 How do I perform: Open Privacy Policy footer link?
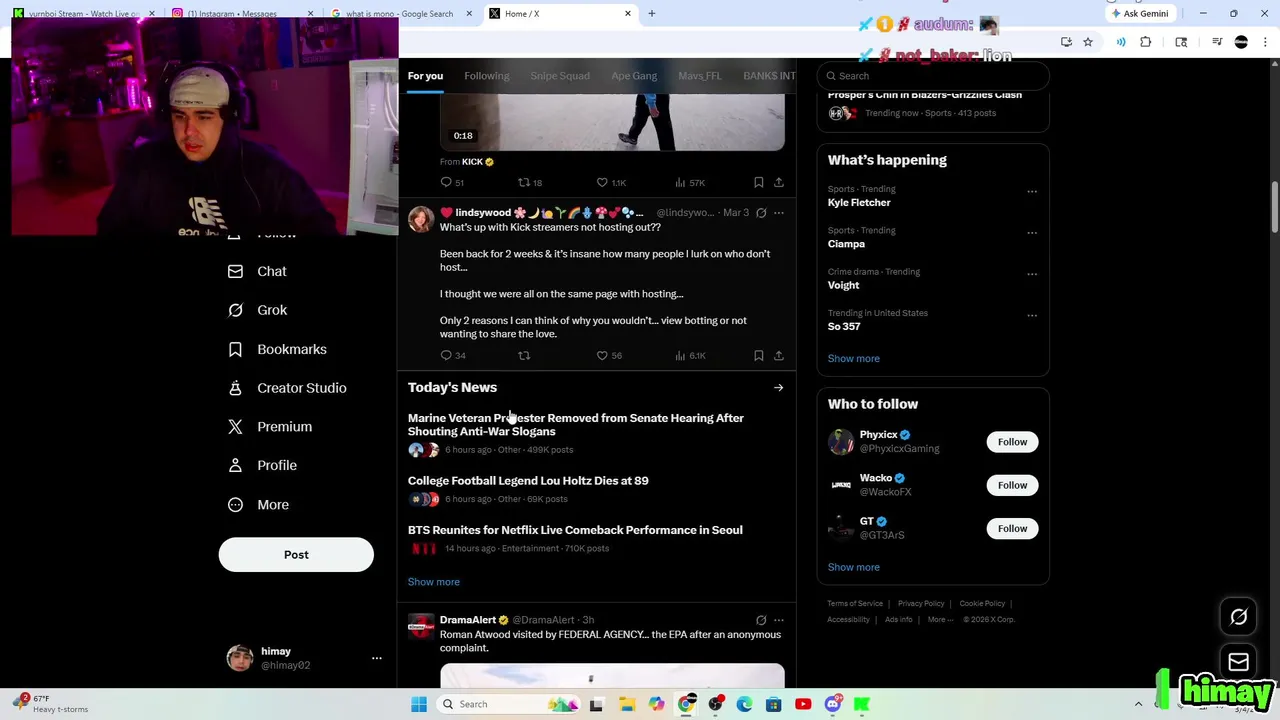[921, 604]
